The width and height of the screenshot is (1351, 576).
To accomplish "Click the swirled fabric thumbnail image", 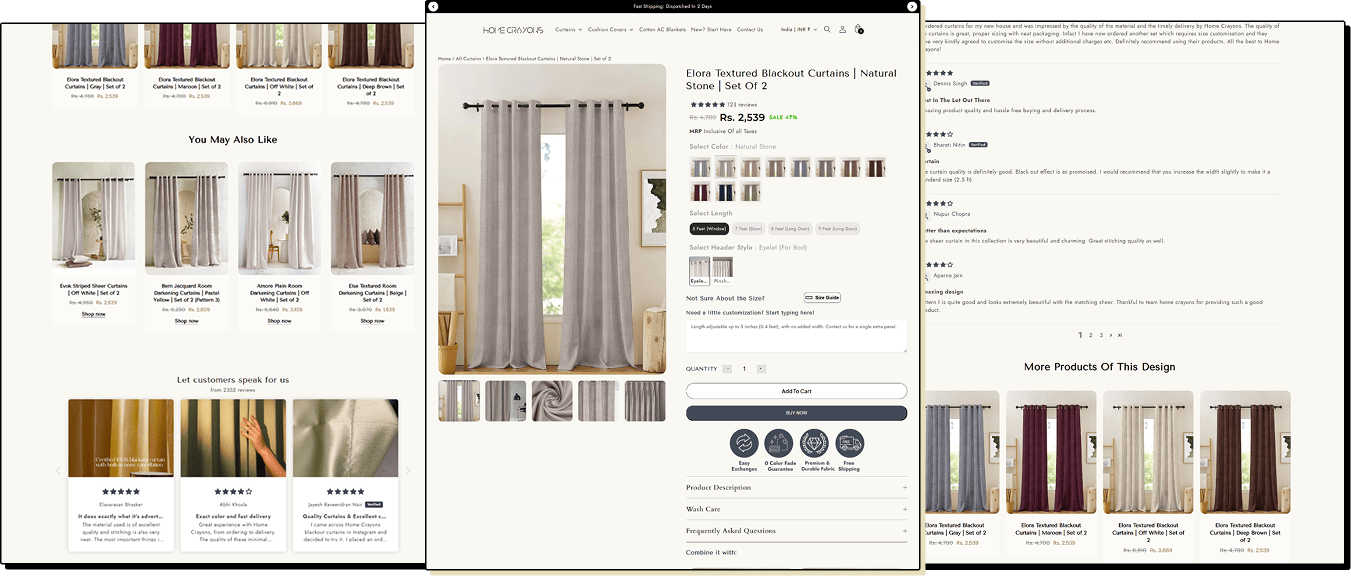I will [552, 401].
